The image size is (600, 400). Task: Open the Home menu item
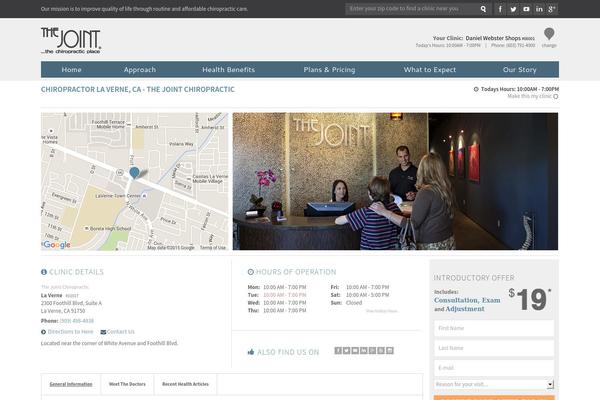point(72,70)
